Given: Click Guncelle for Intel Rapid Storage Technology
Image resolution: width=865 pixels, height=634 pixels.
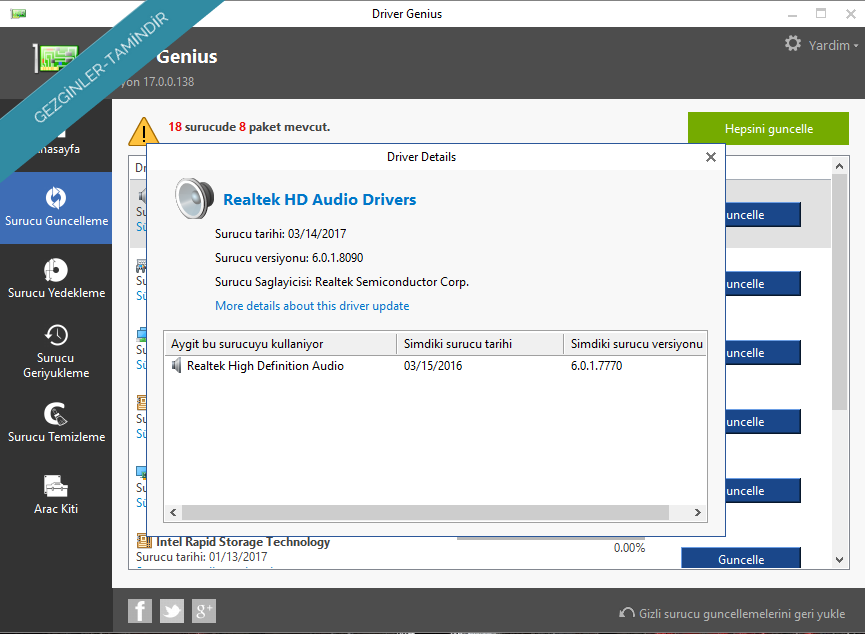Looking at the screenshot, I should [741, 558].
